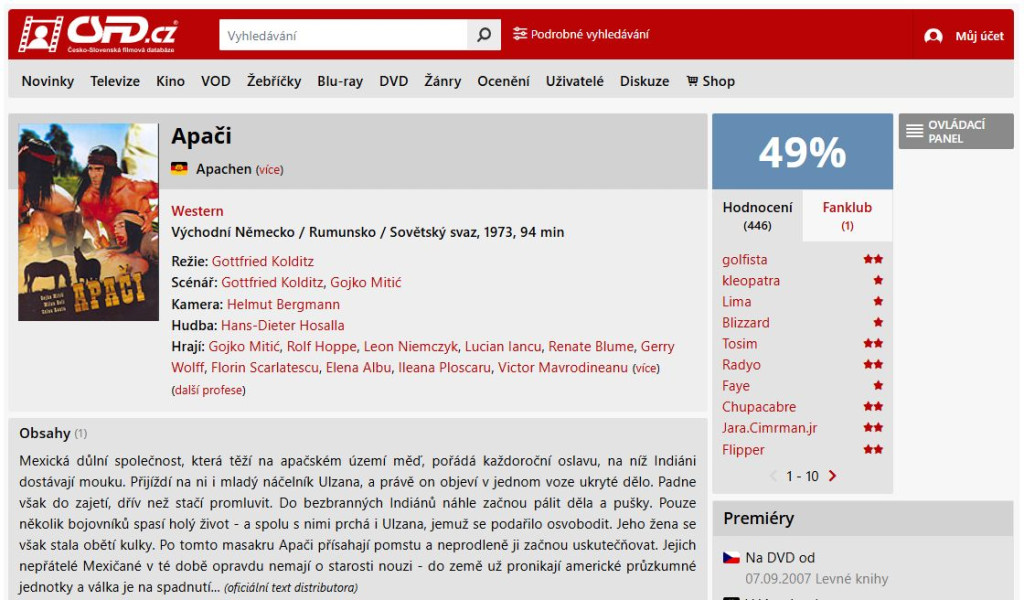Open the Ovládací panel menu
The image size is (1024, 600).
[x=956, y=131]
